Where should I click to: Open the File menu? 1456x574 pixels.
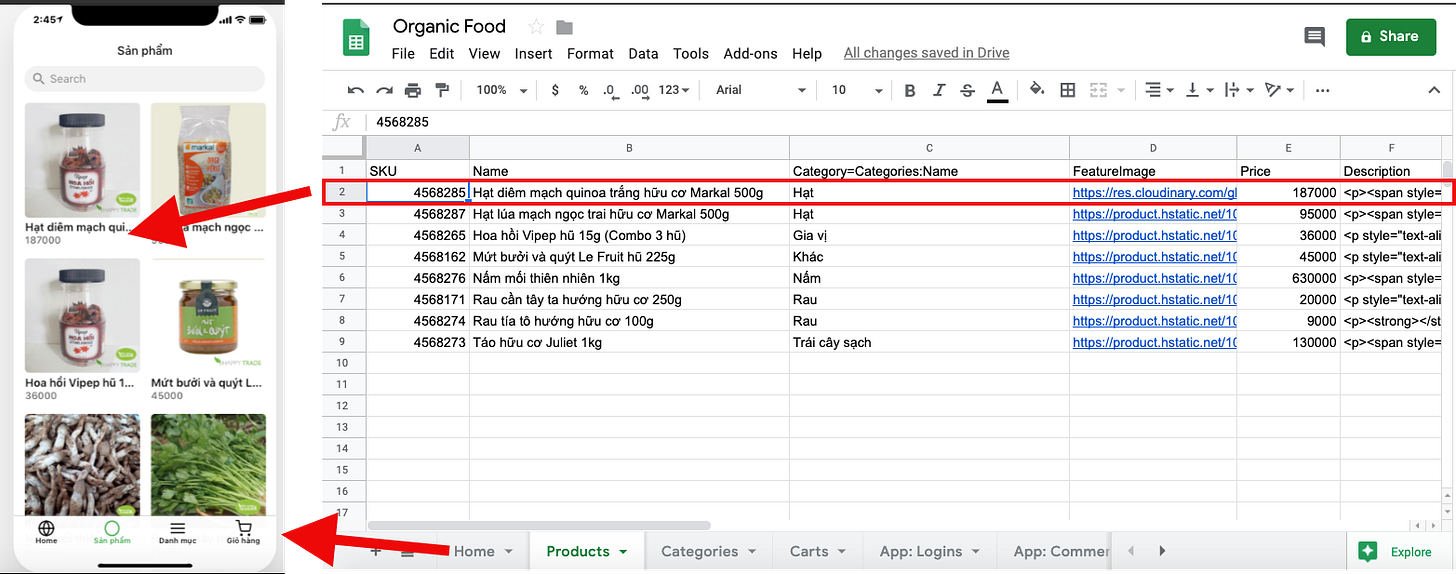click(x=403, y=54)
